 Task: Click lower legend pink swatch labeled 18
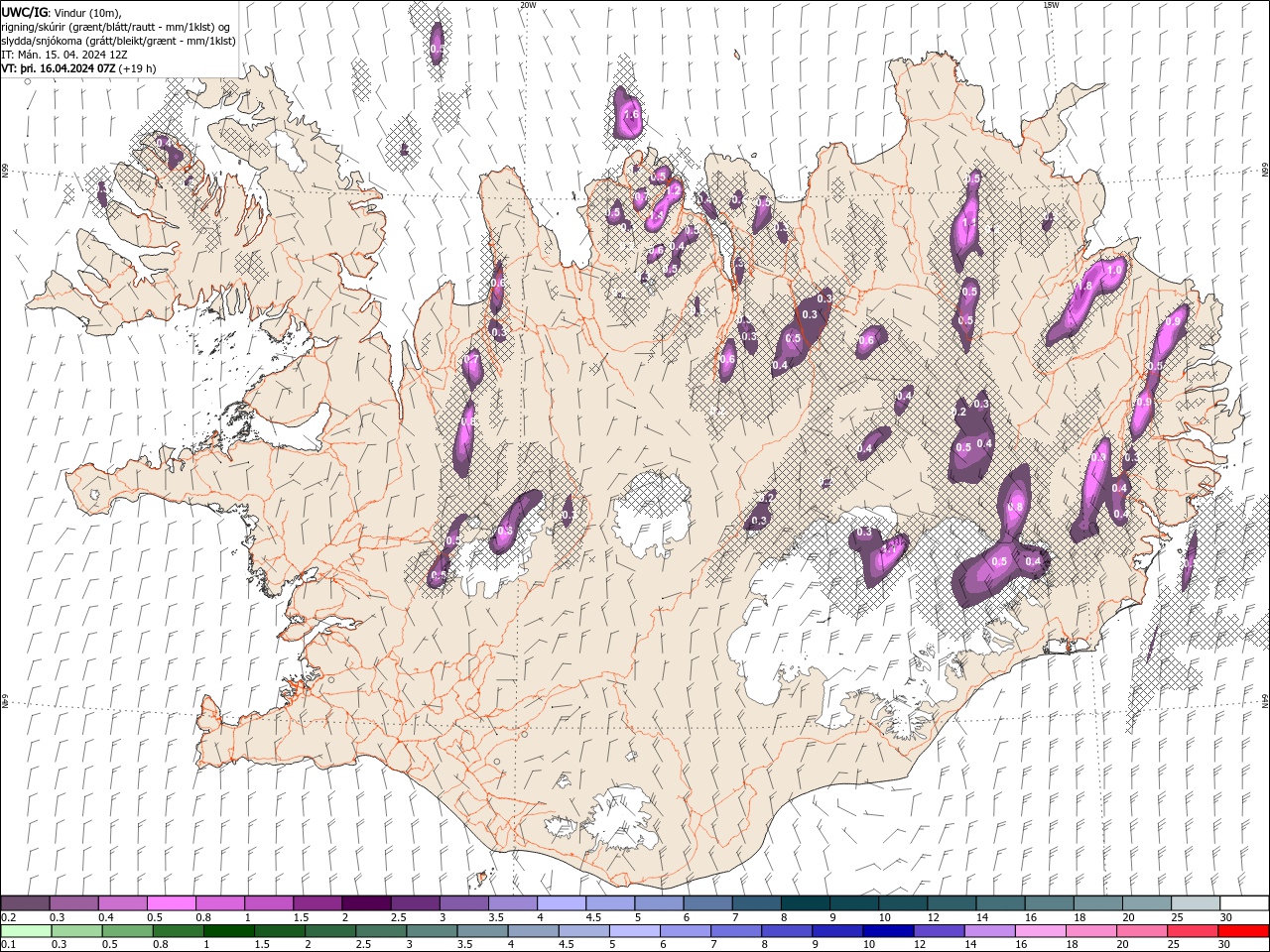[x=1090, y=931]
